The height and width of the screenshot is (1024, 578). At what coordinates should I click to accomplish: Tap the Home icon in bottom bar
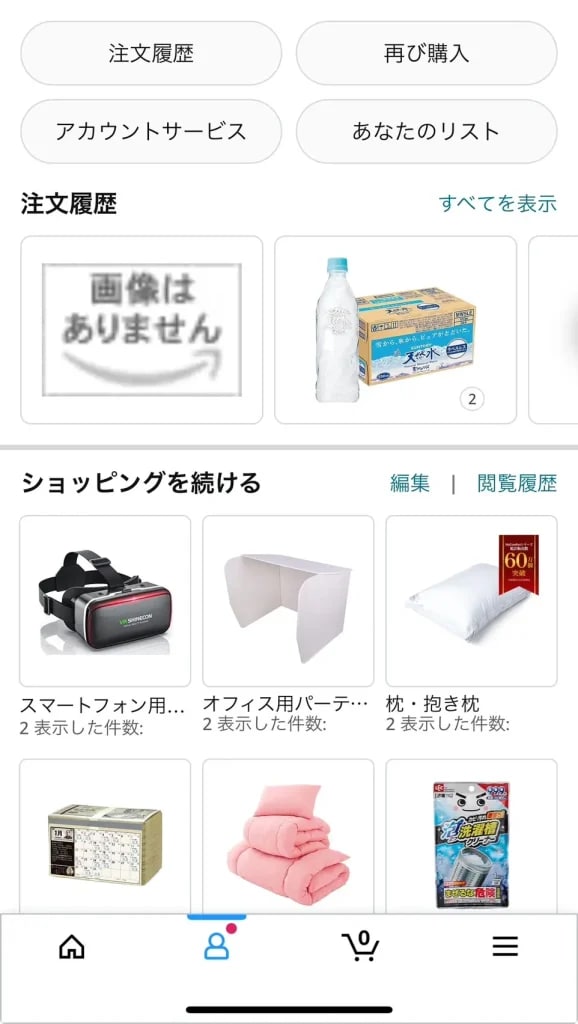coord(72,946)
